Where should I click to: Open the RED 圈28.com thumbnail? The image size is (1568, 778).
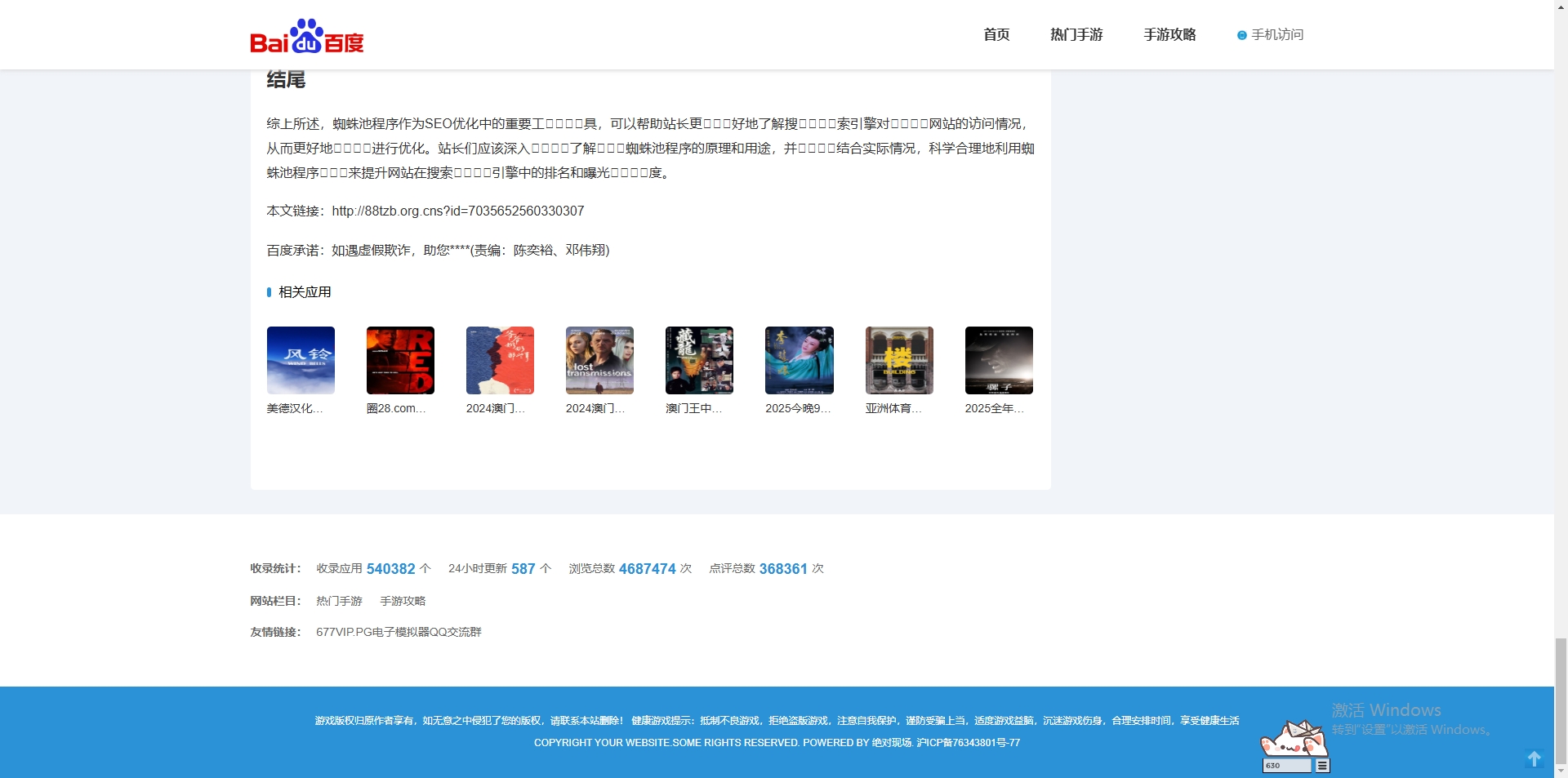pos(400,360)
